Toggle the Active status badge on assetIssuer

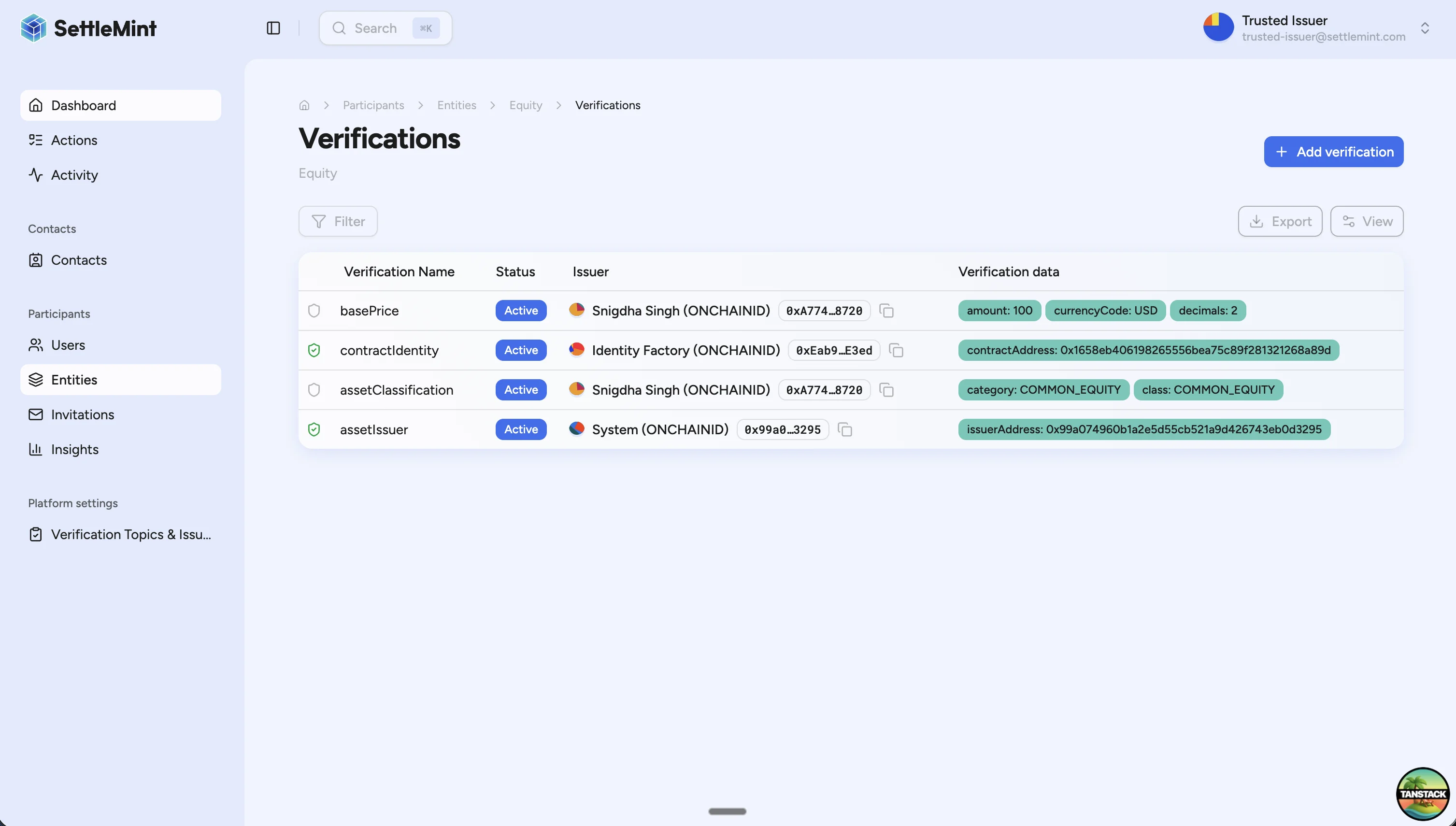coord(521,429)
